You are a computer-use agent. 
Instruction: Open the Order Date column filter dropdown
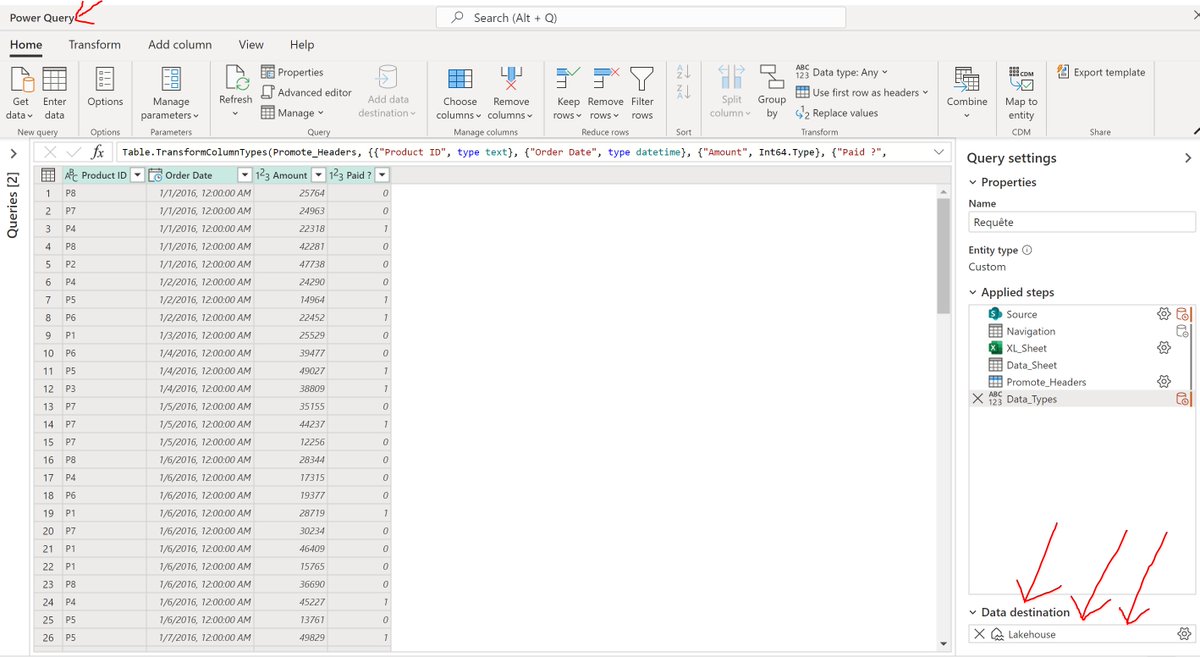245,175
